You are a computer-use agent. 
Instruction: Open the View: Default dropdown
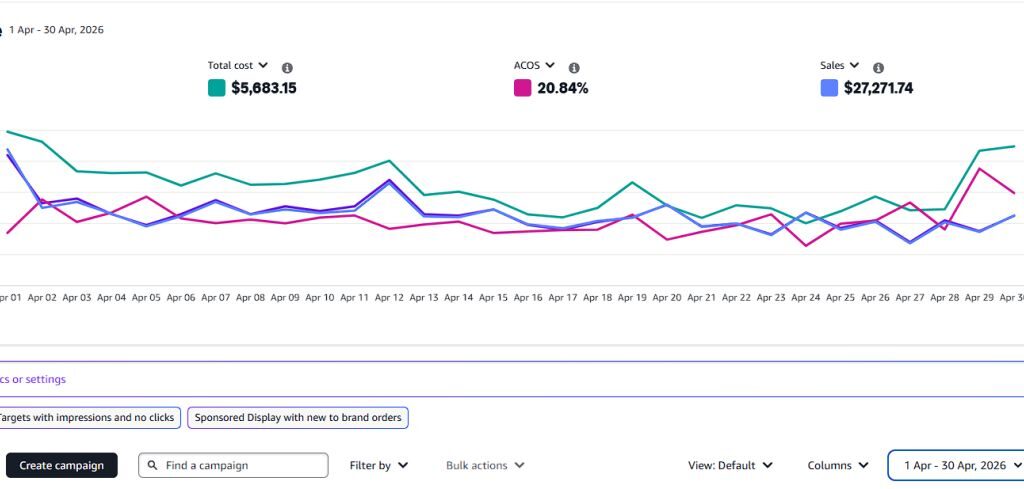tap(730, 465)
